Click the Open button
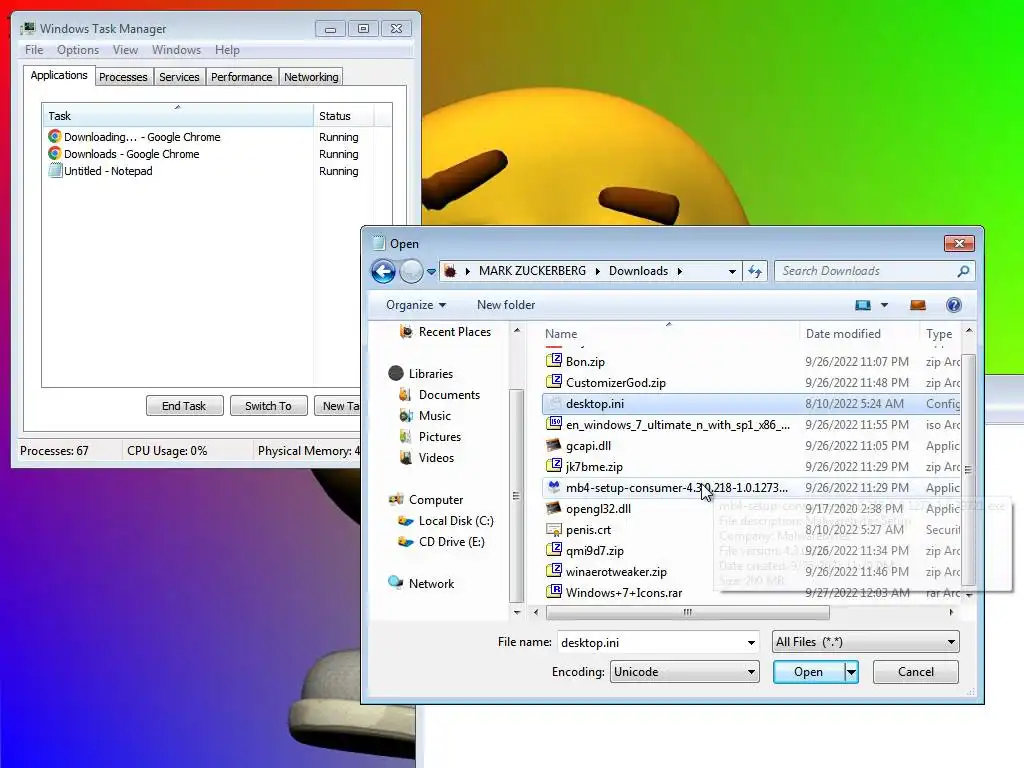The width and height of the screenshot is (1024, 768). 808,672
